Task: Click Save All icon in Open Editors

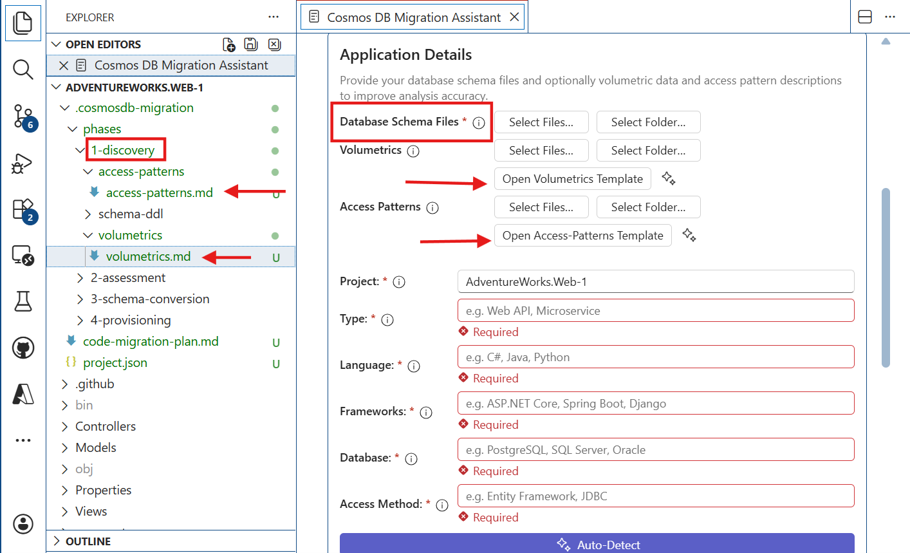Action: [x=251, y=44]
